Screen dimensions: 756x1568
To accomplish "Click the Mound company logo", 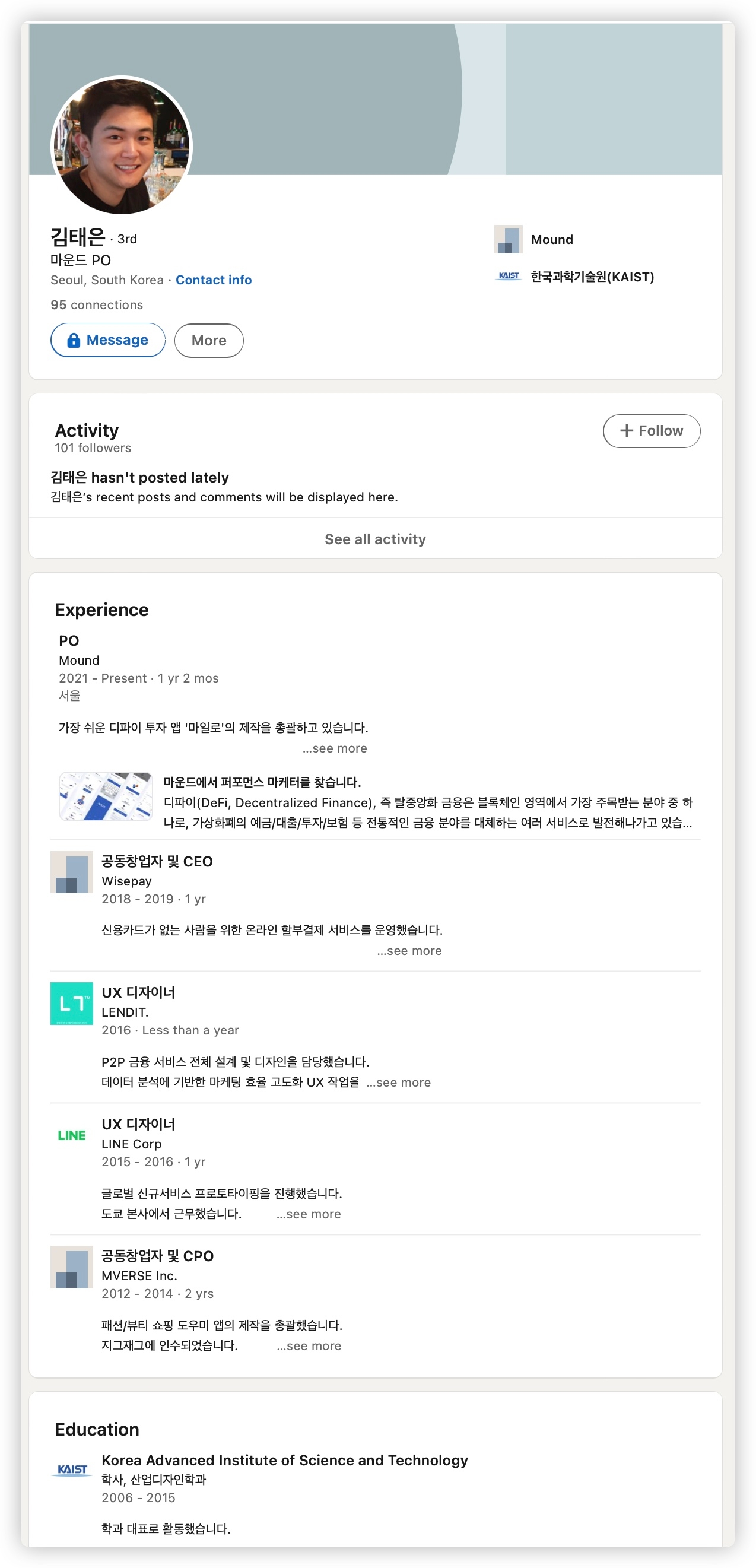I will coord(509,239).
